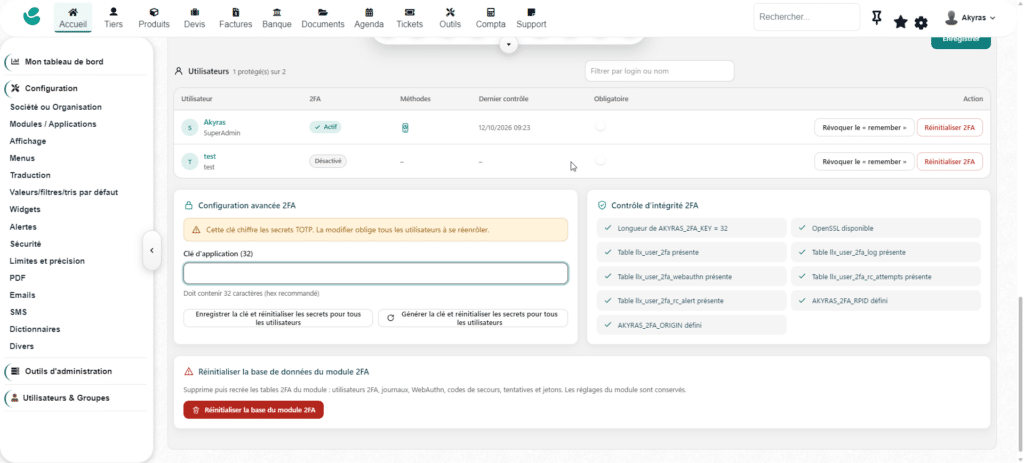The height and width of the screenshot is (463, 1024).
Task: Open Société ou Organisation settings
Action: [x=56, y=107]
